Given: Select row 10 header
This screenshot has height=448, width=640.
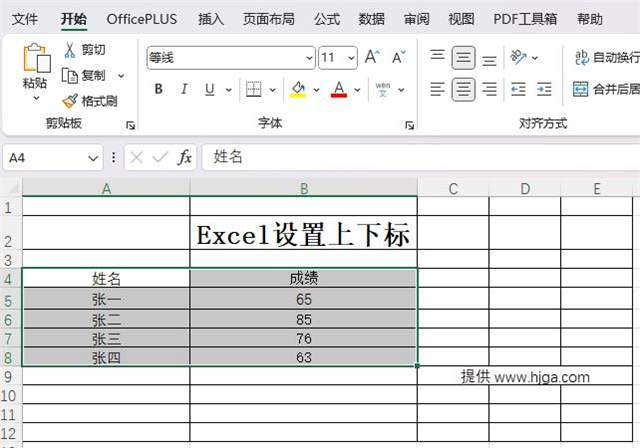Looking at the screenshot, I should (9, 395).
